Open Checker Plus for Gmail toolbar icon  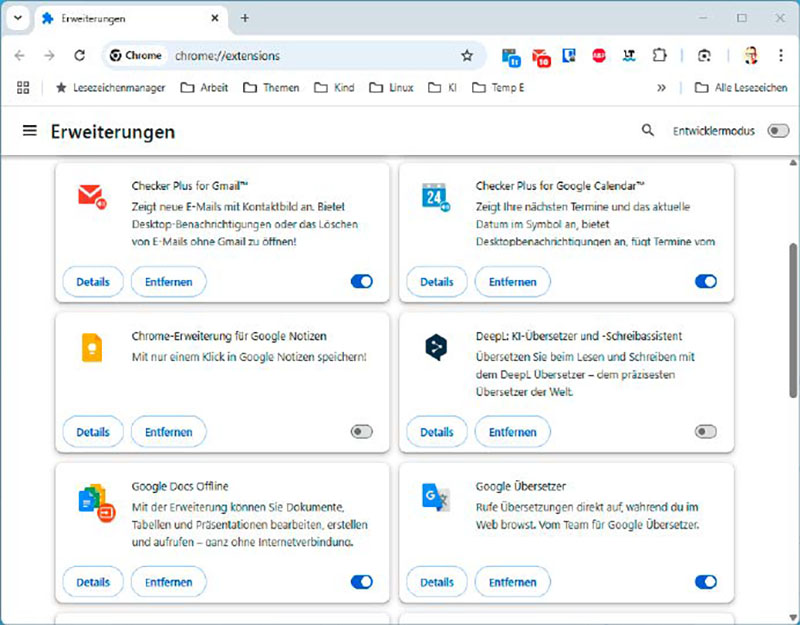541,57
